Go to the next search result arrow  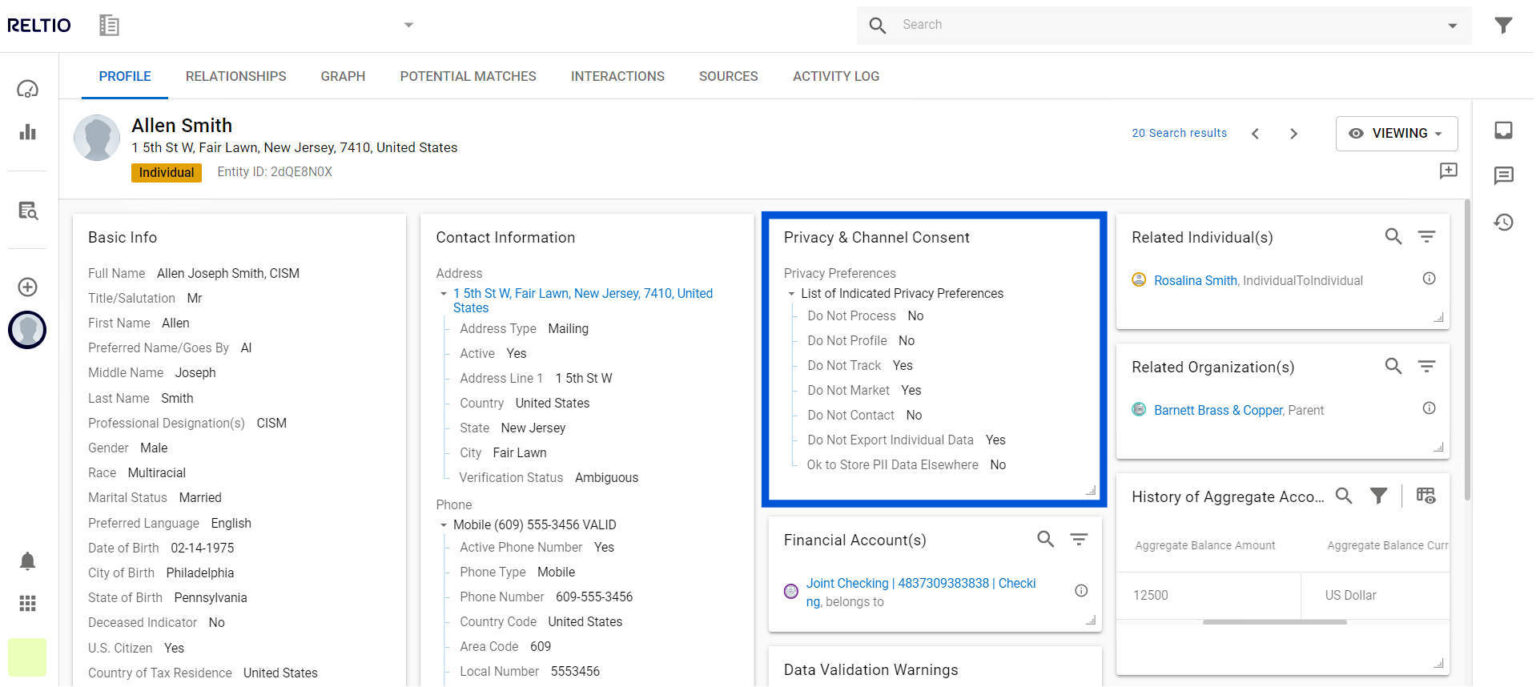click(x=1294, y=134)
